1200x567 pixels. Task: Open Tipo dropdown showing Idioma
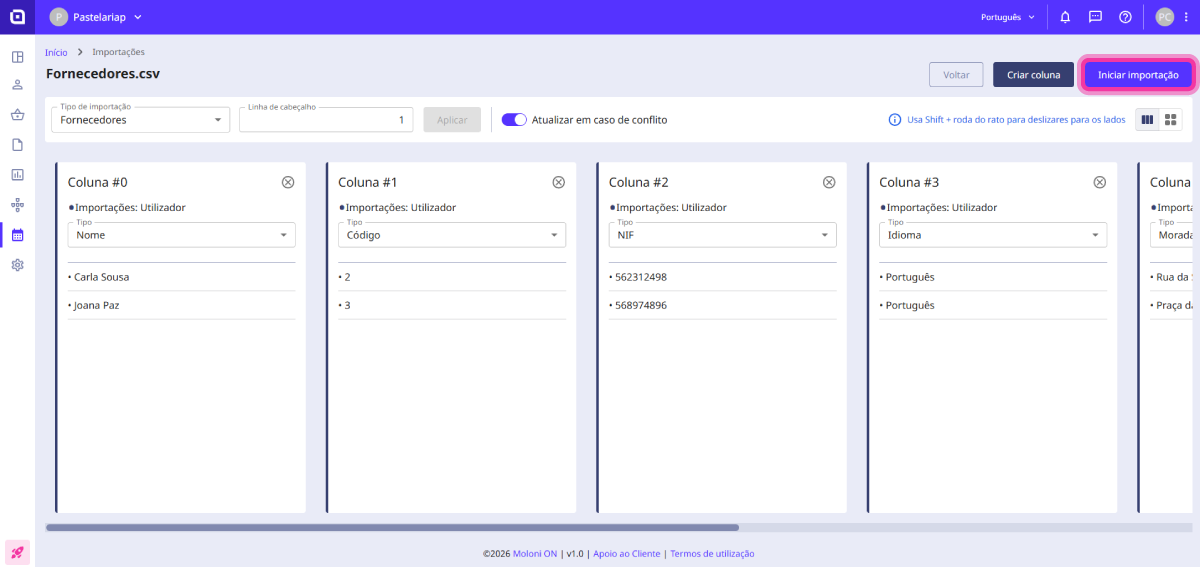993,235
